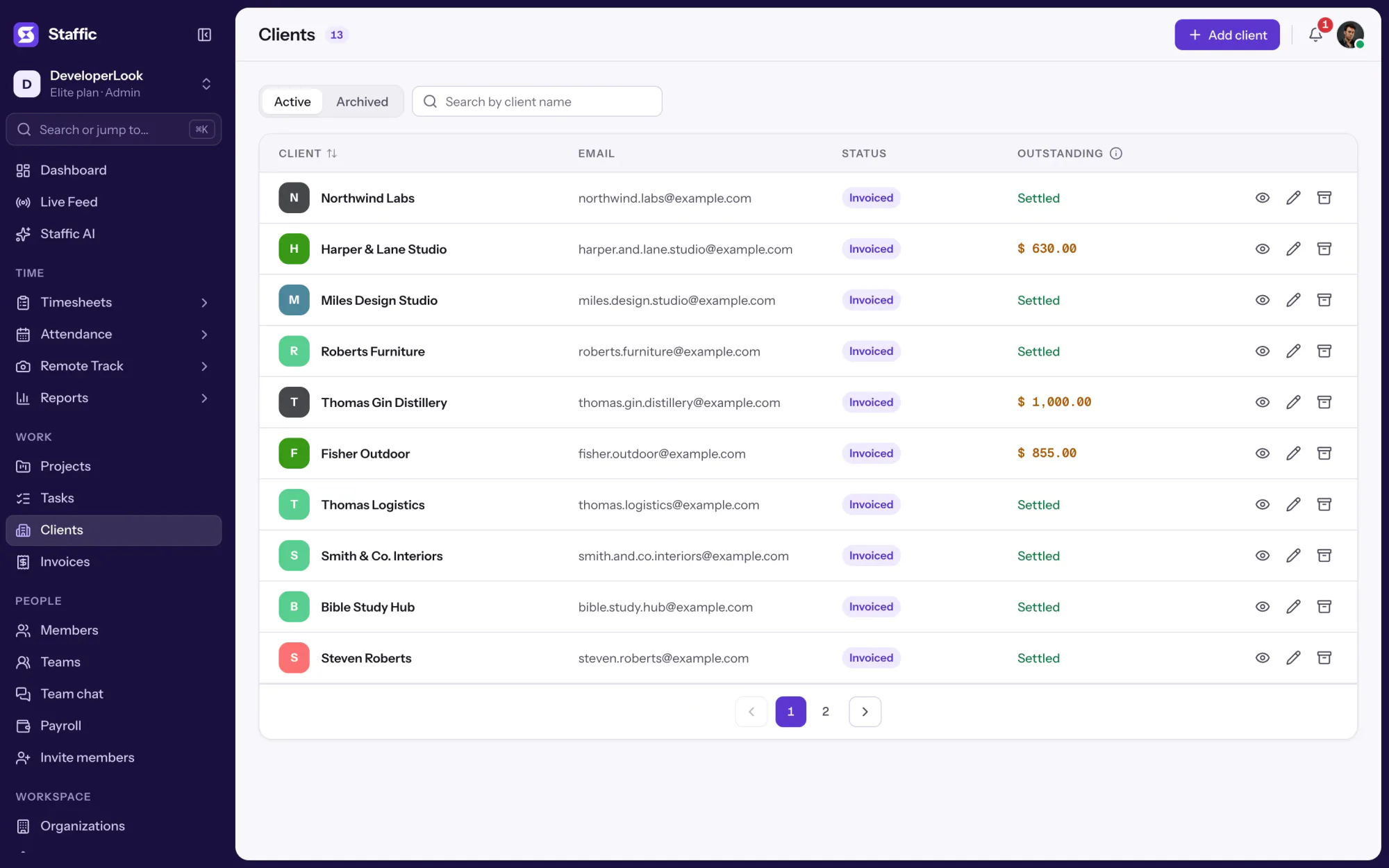Archive Thomas Logistics client
Image resolution: width=1389 pixels, height=868 pixels.
(1324, 504)
